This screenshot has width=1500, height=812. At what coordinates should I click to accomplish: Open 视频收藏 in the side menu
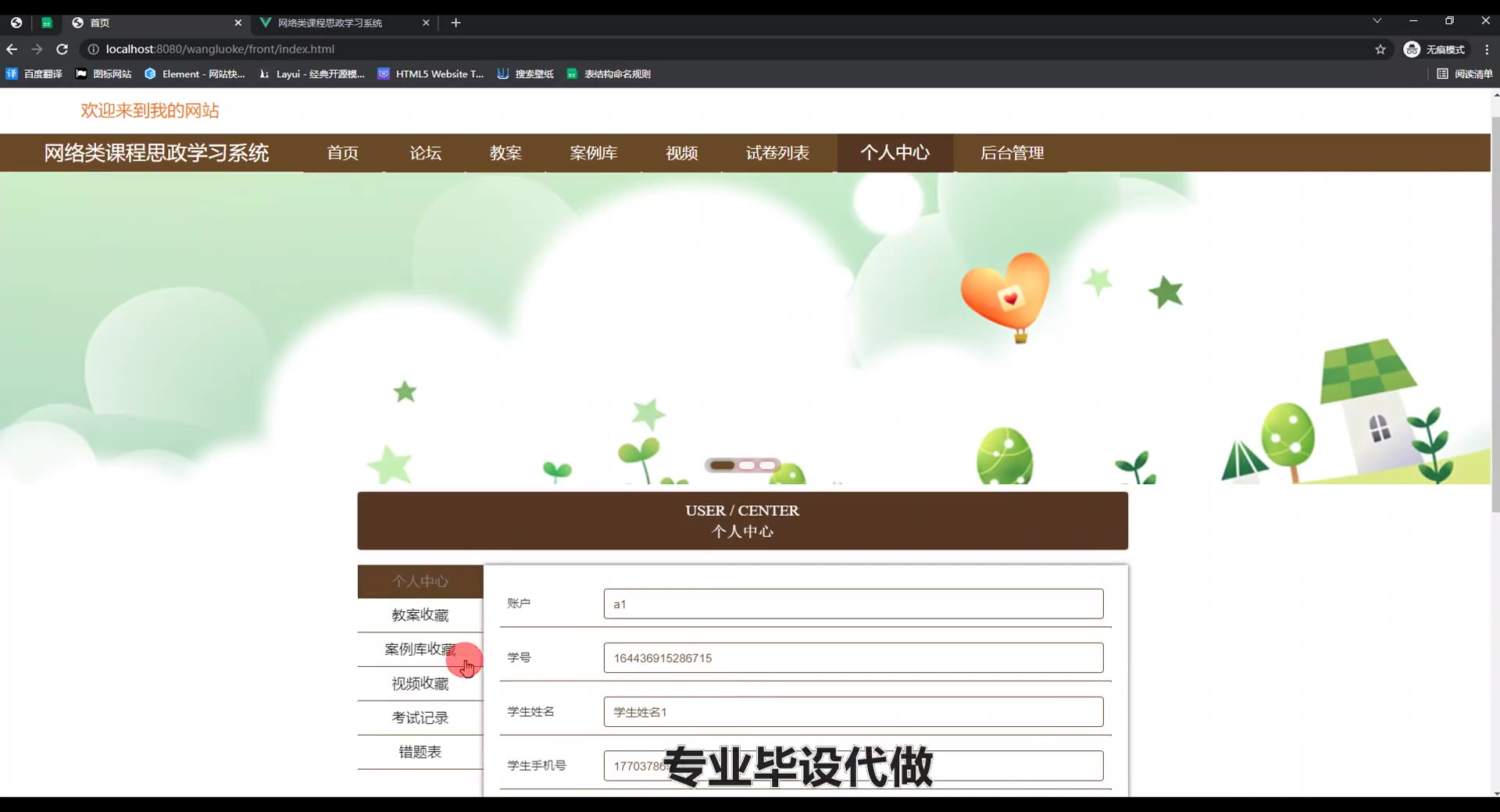click(420, 684)
